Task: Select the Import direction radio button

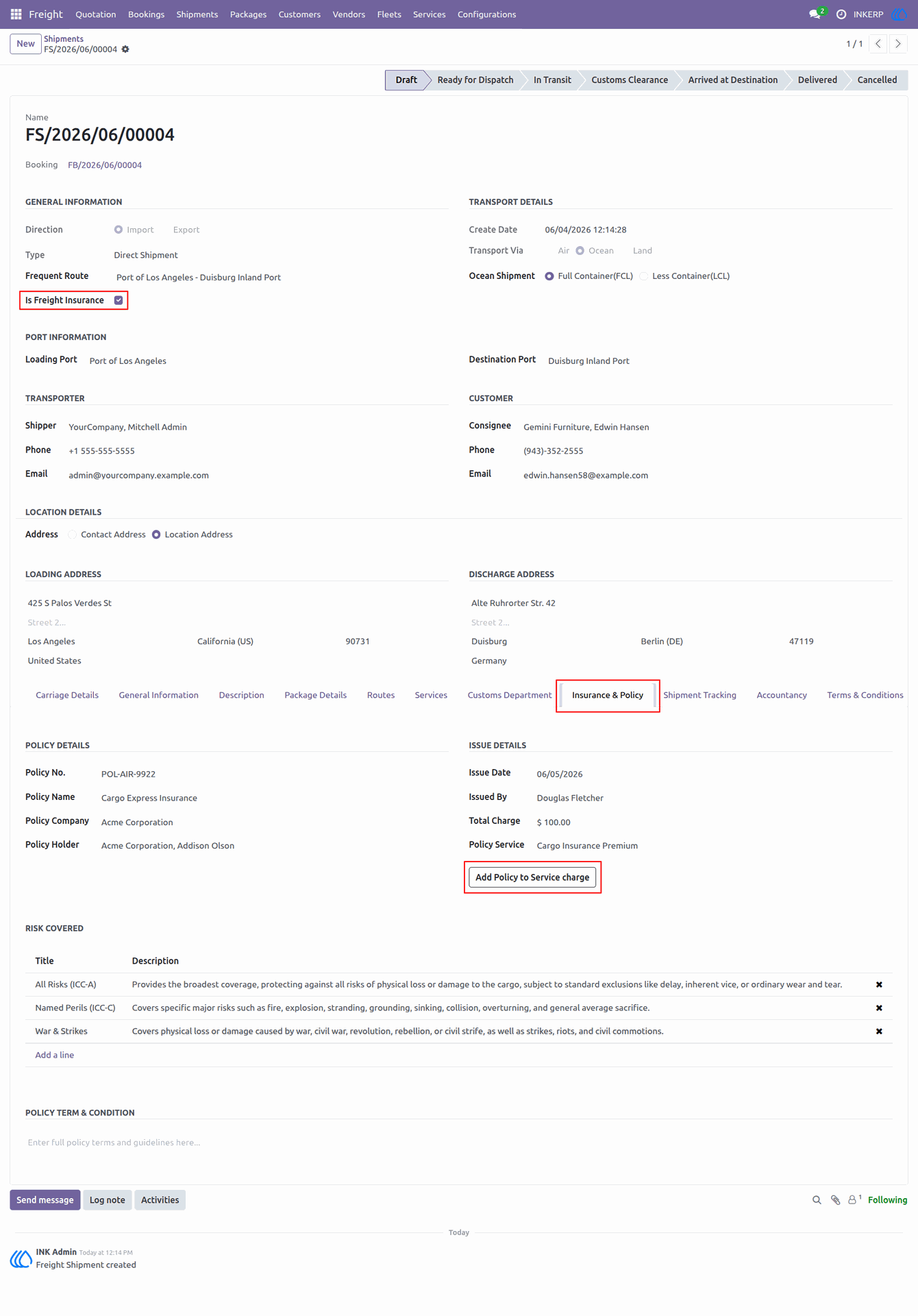Action: pyautogui.click(x=119, y=230)
